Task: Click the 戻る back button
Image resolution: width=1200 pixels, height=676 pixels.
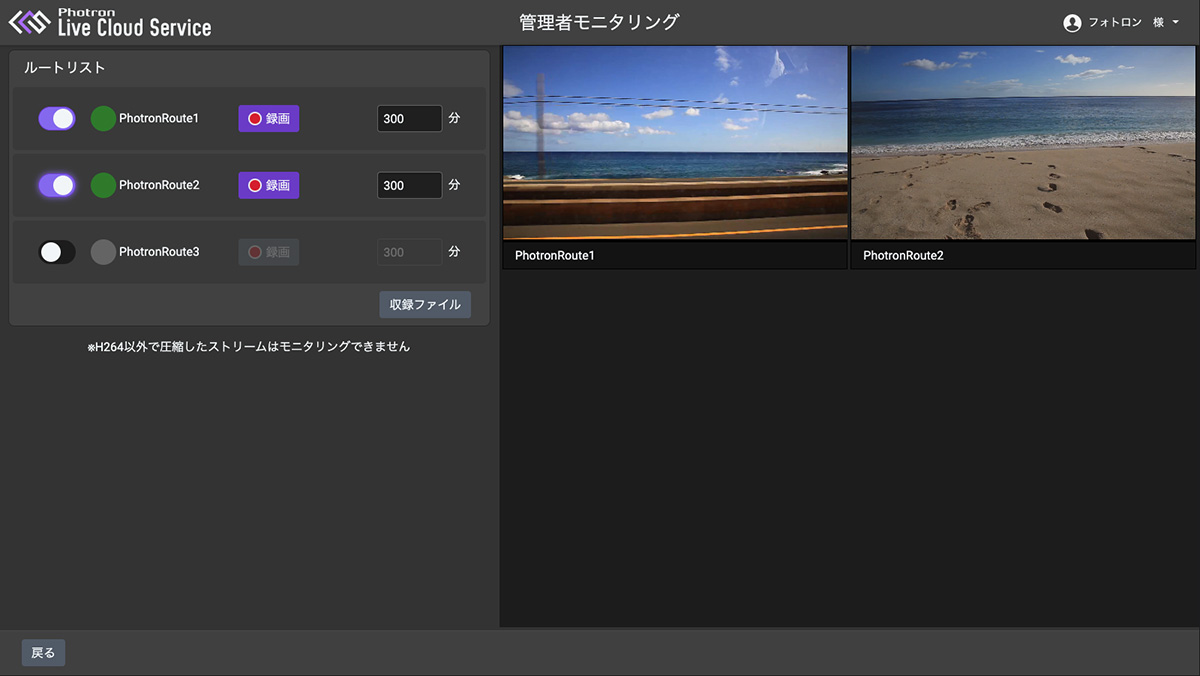Action: click(42, 652)
